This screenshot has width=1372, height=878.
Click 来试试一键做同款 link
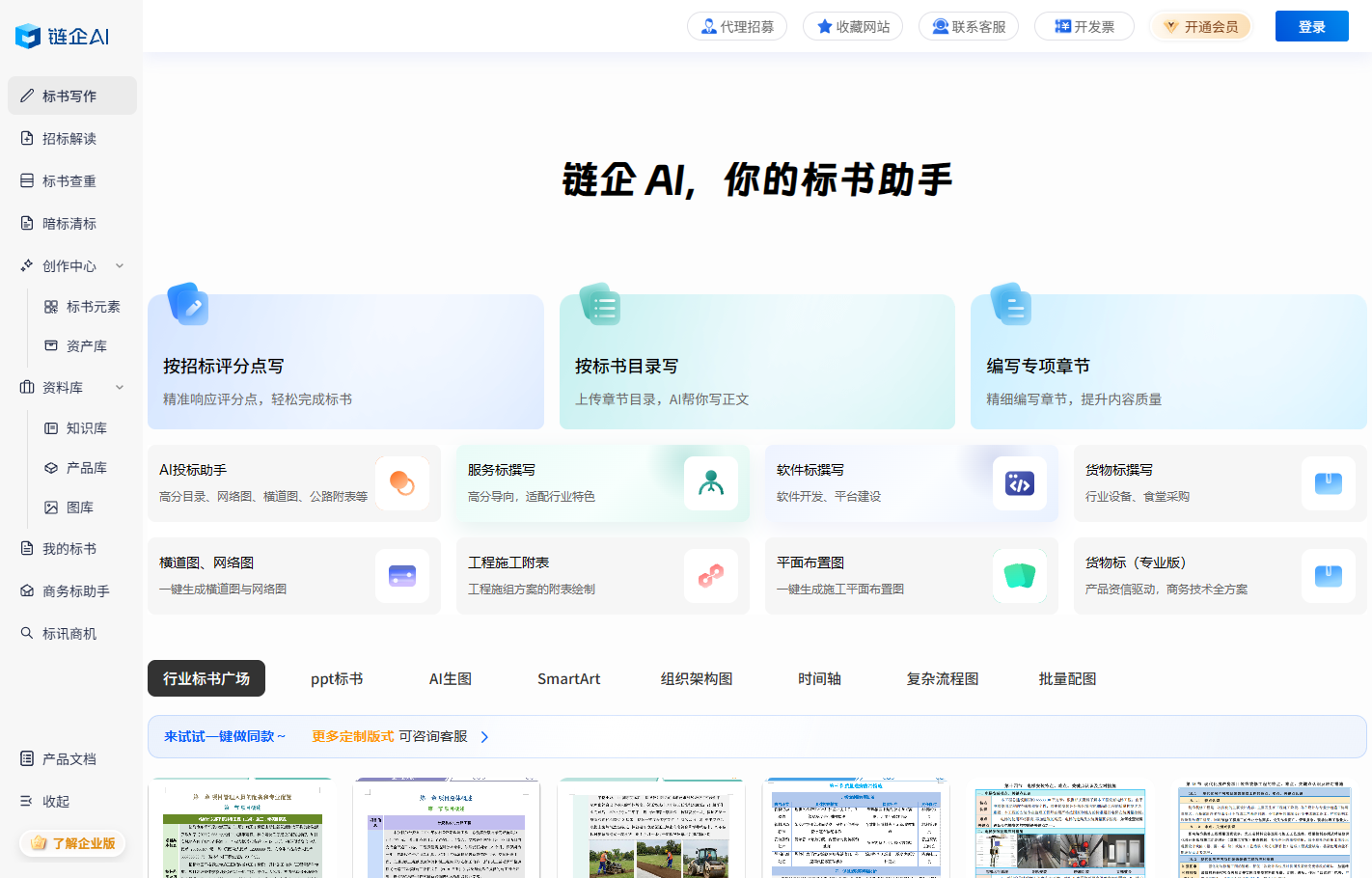[225, 736]
